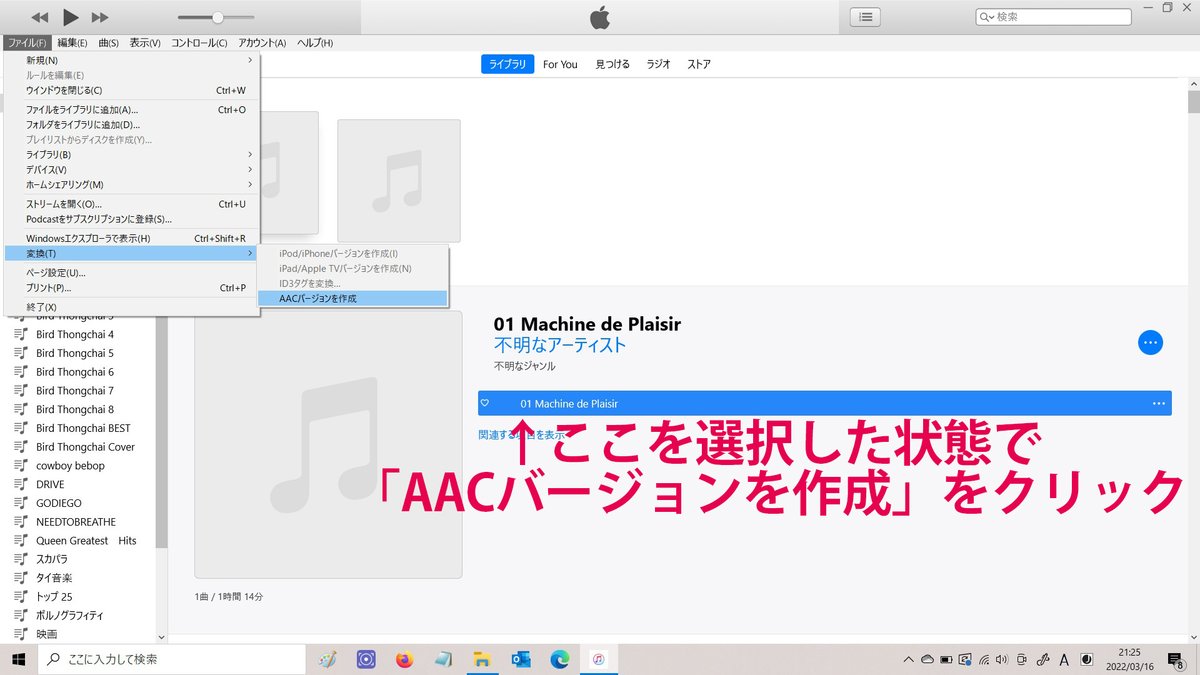Click the Queen Greatest Hits playlist icon

click(20, 541)
